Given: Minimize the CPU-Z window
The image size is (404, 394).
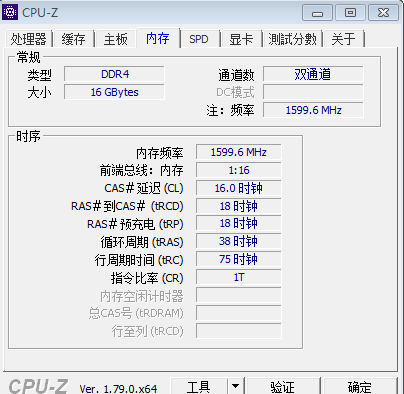Looking at the screenshot, I should (317, 13).
